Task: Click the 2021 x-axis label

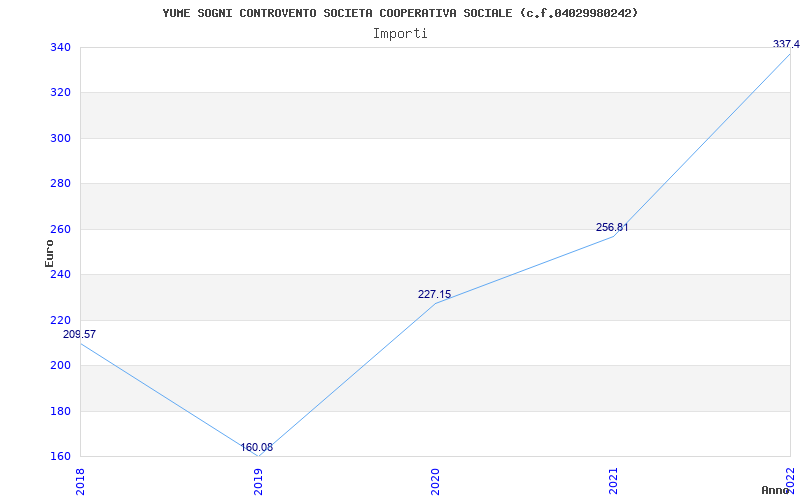Action: pyautogui.click(x=613, y=481)
